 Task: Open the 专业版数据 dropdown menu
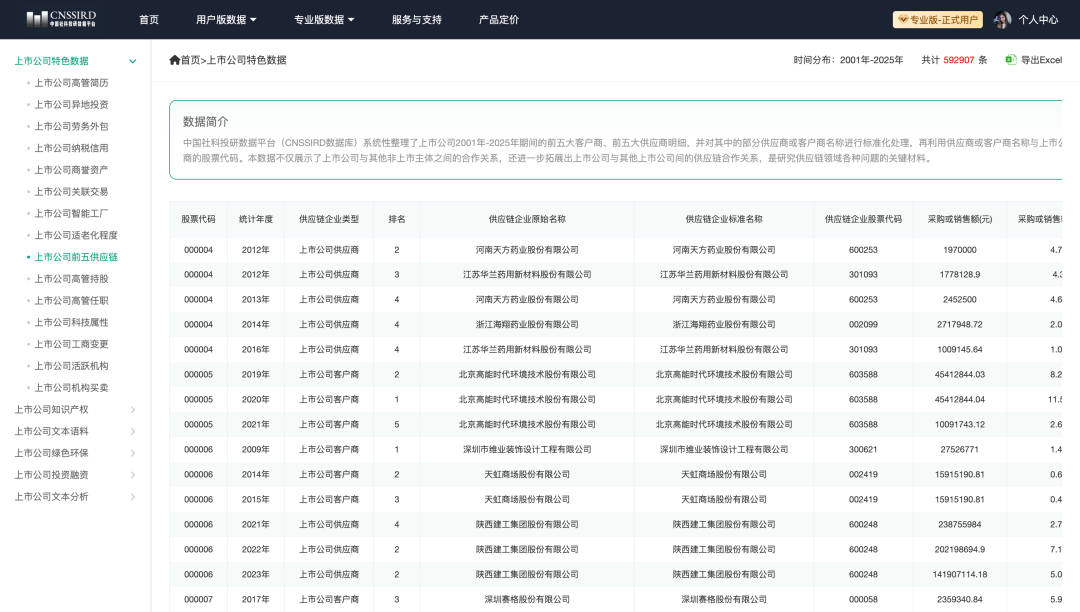pyautogui.click(x=324, y=19)
